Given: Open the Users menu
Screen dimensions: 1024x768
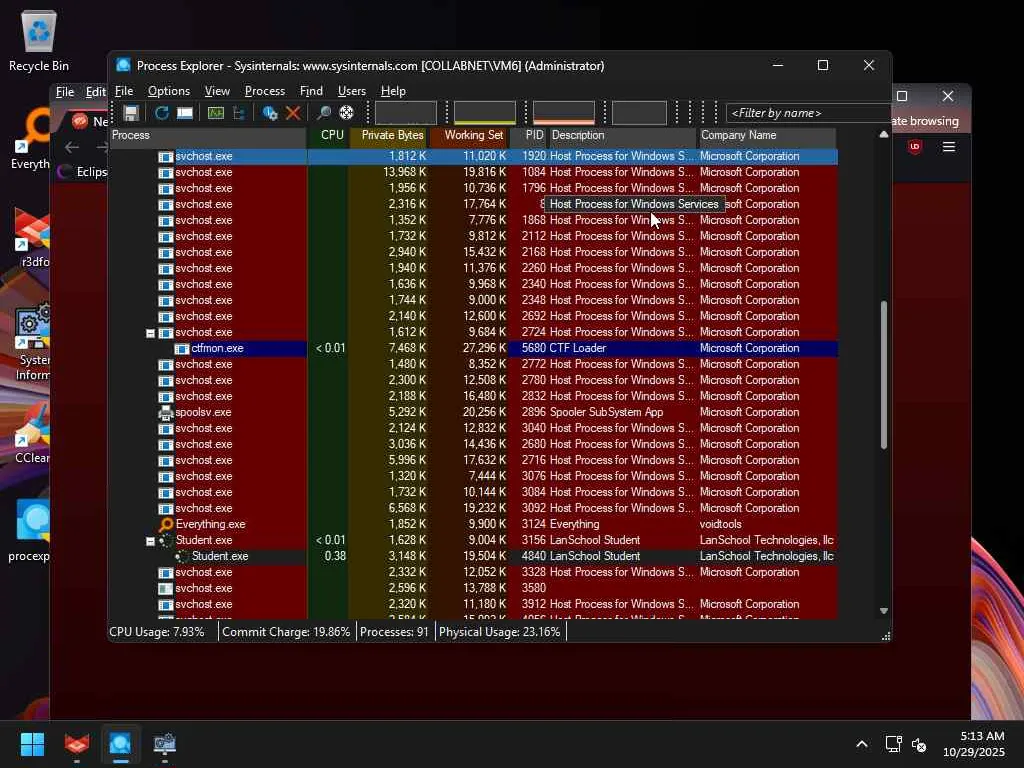Looking at the screenshot, I should tap(351, 91).
